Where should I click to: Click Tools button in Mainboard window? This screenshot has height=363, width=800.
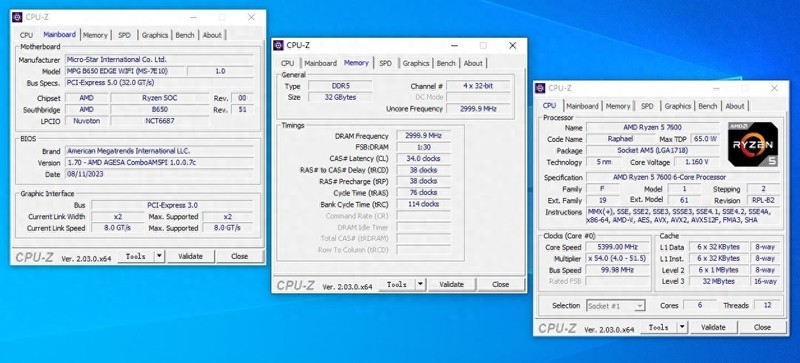(136, 256)
